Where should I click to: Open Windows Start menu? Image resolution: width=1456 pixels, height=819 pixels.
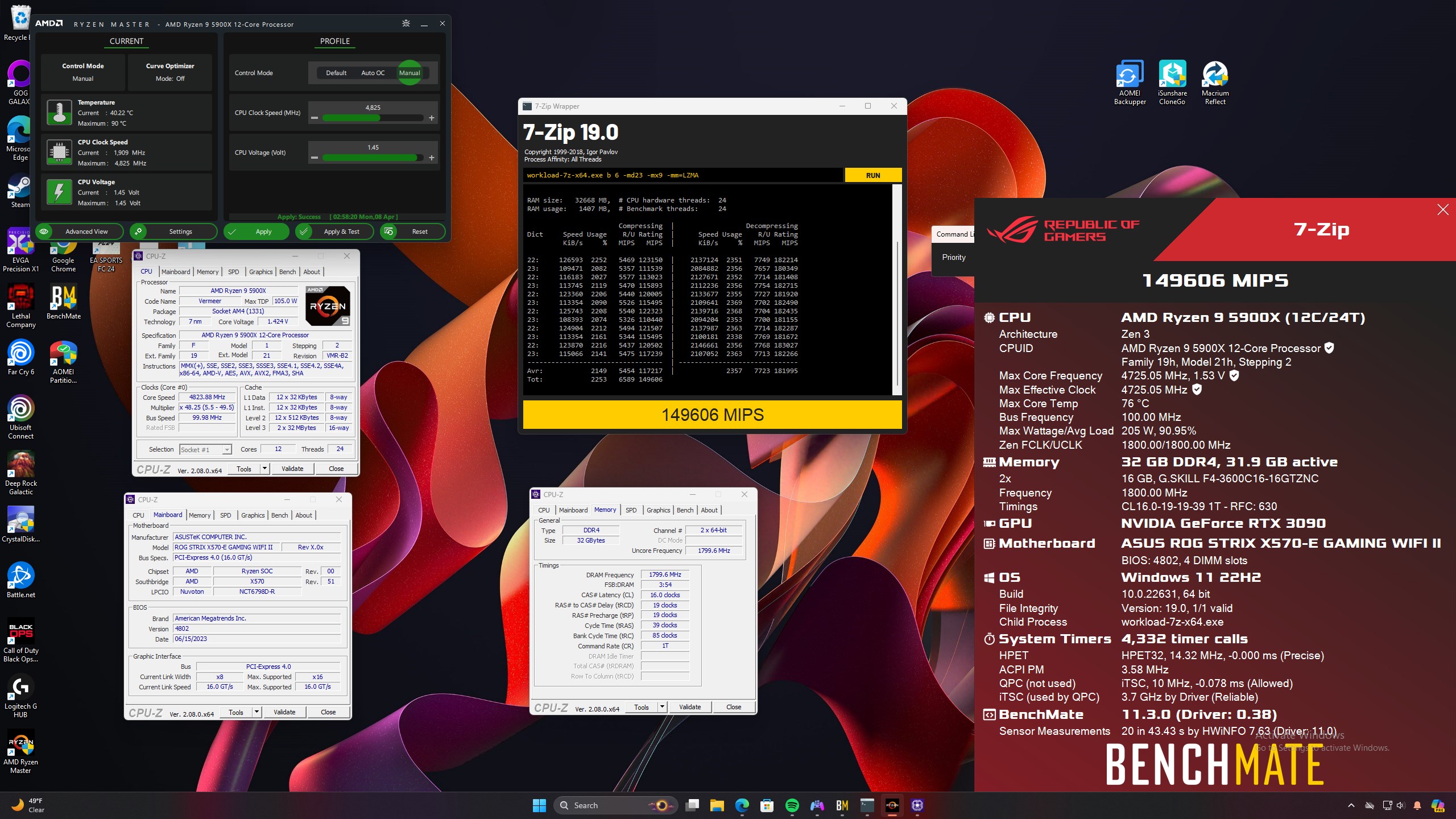coord(539,805)
